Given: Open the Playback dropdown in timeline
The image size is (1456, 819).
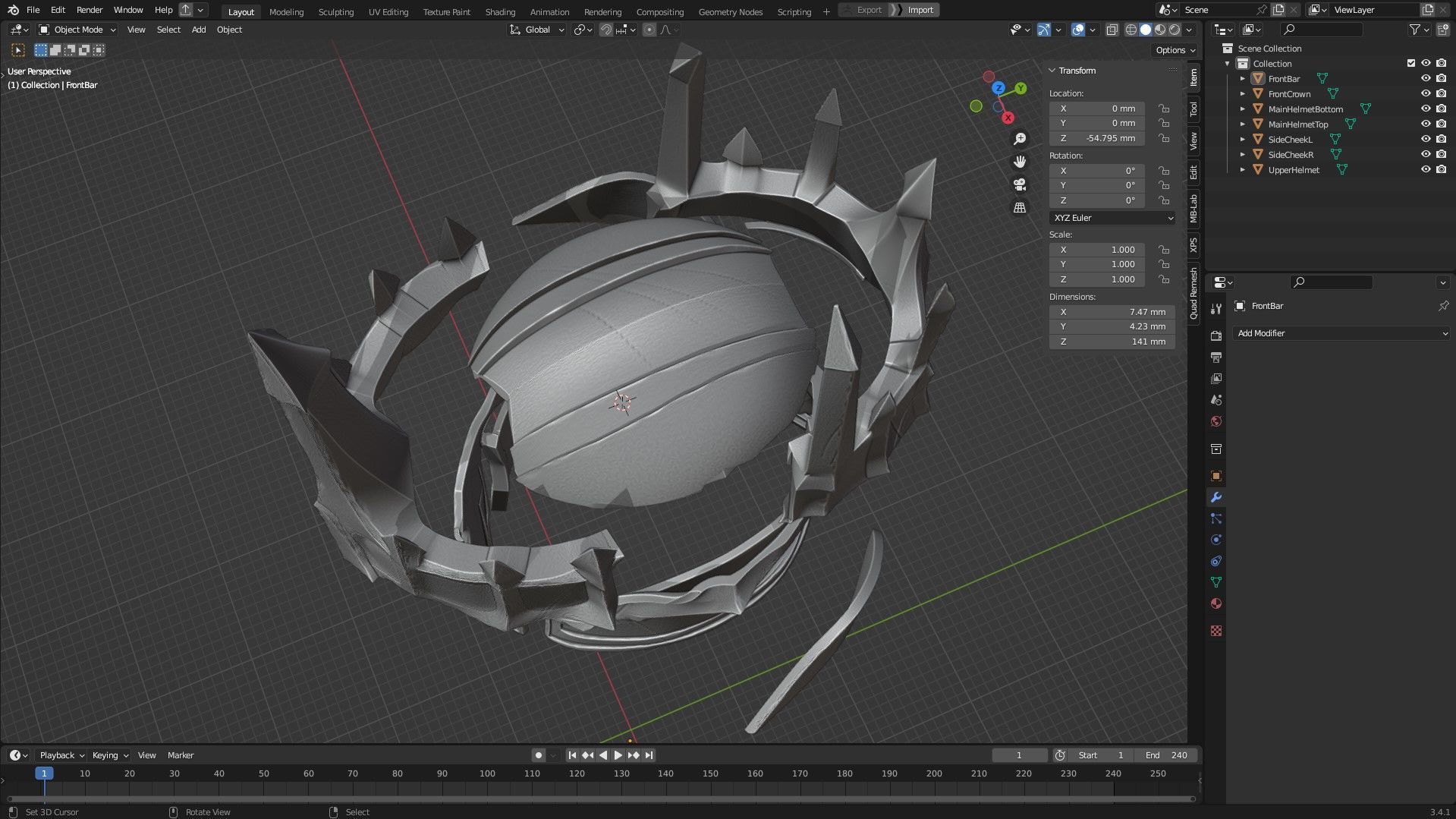Looking at the screenshot, I should 61,755.
